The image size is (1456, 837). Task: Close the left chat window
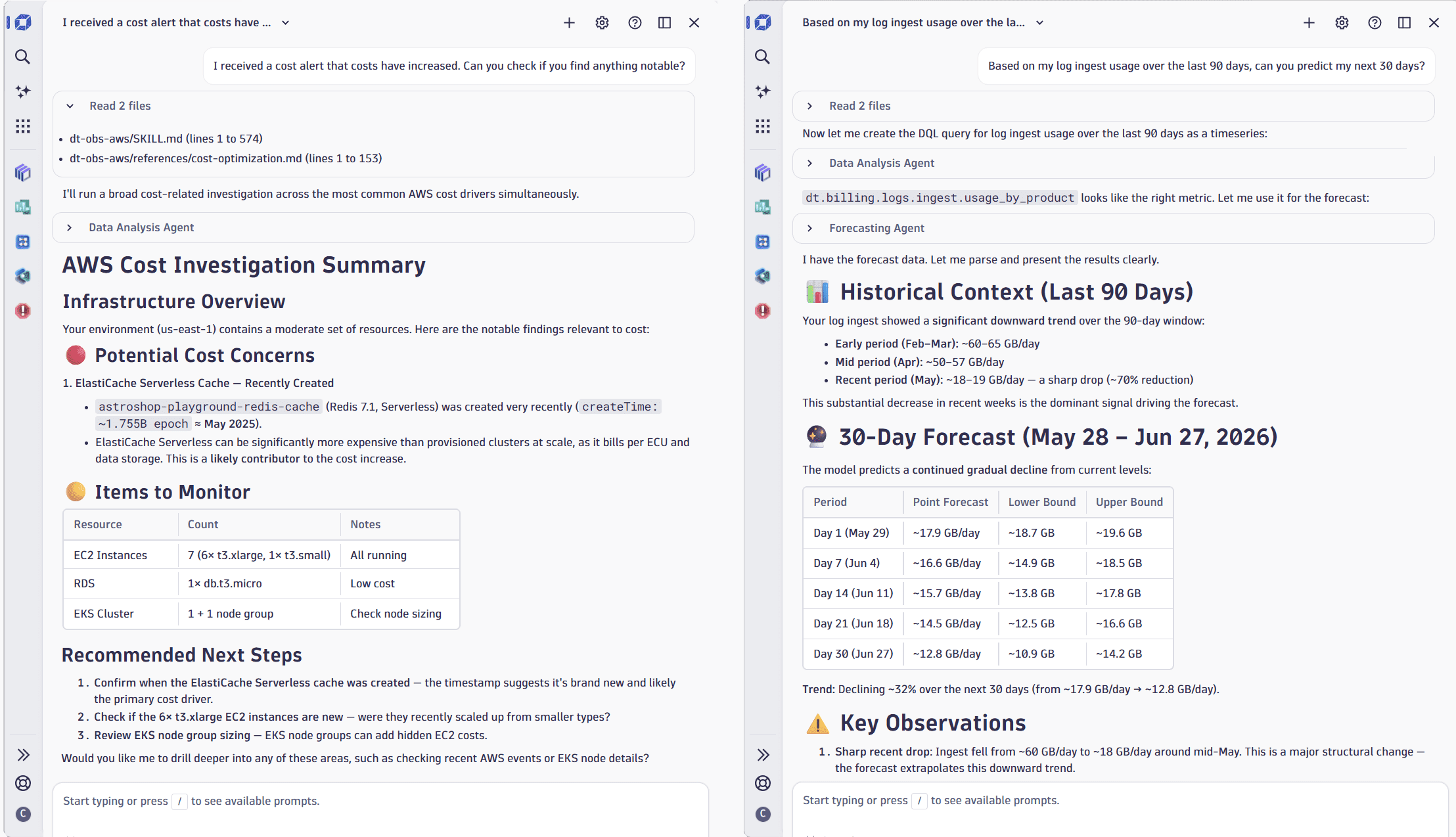click(694, 22)
